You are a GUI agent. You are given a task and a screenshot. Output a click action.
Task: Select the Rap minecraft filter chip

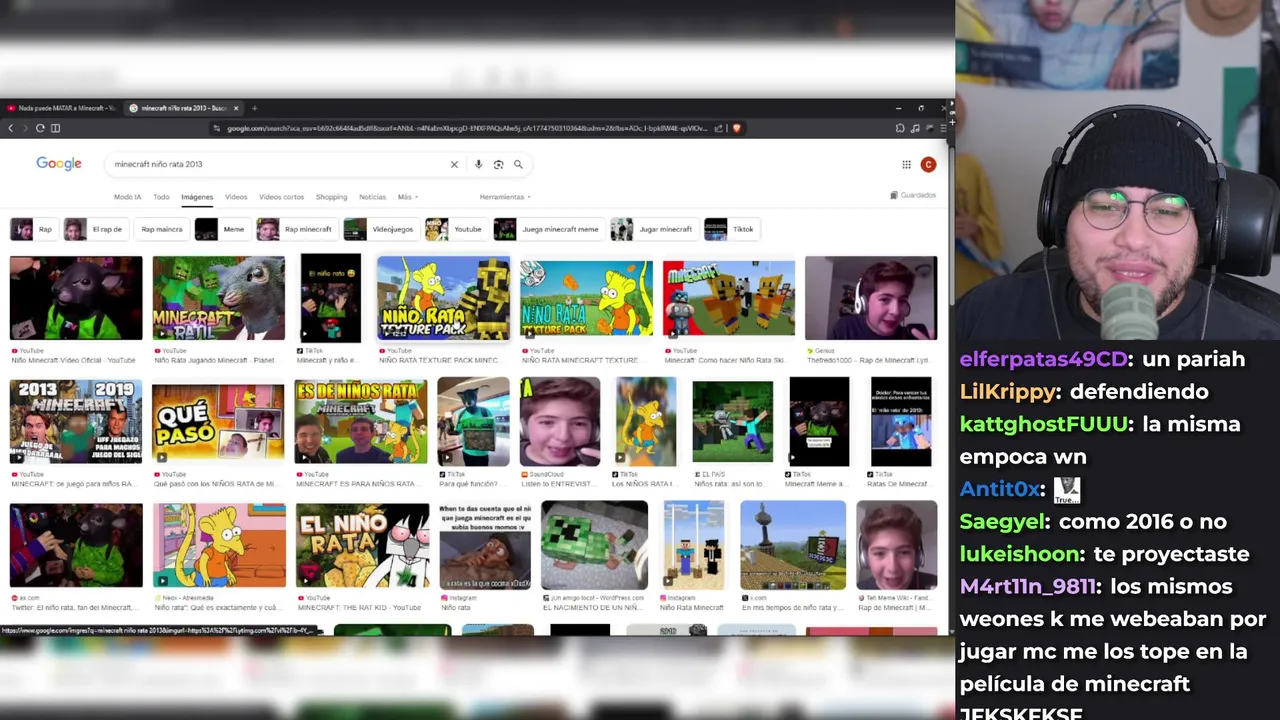[x=297, y=229]
